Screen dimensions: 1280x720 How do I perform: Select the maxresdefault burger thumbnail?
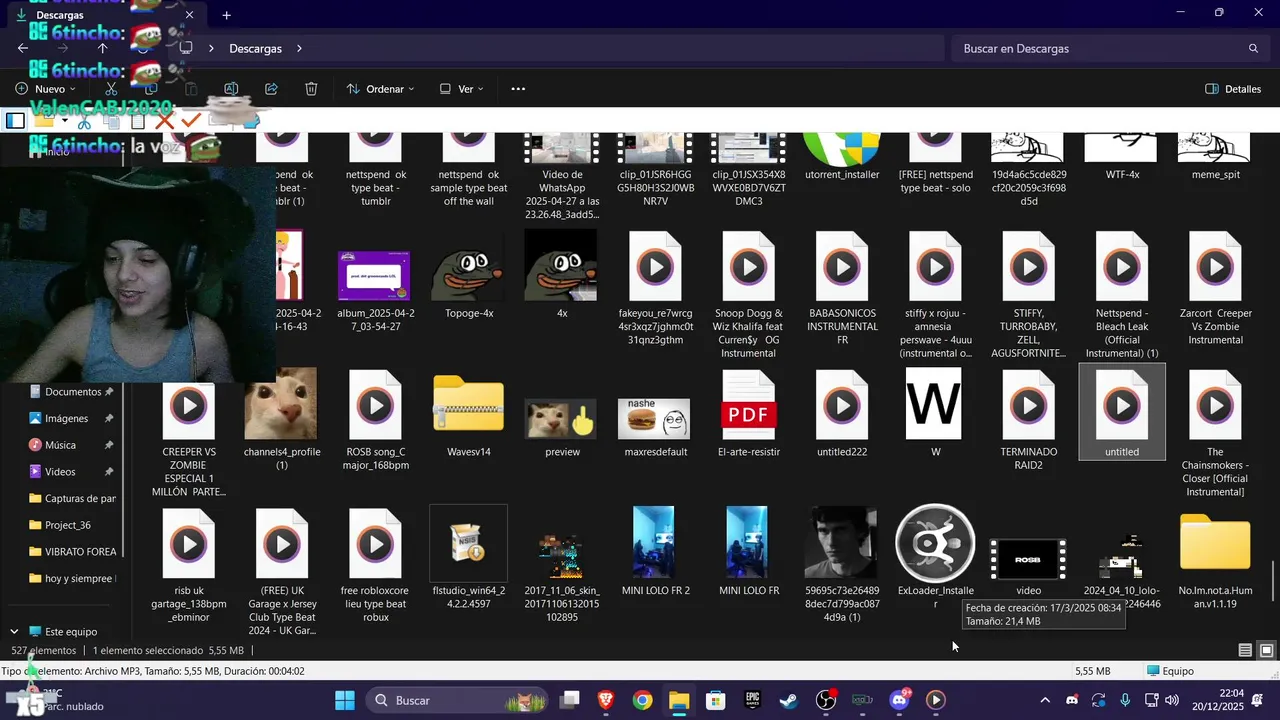(x=655, y=418)
